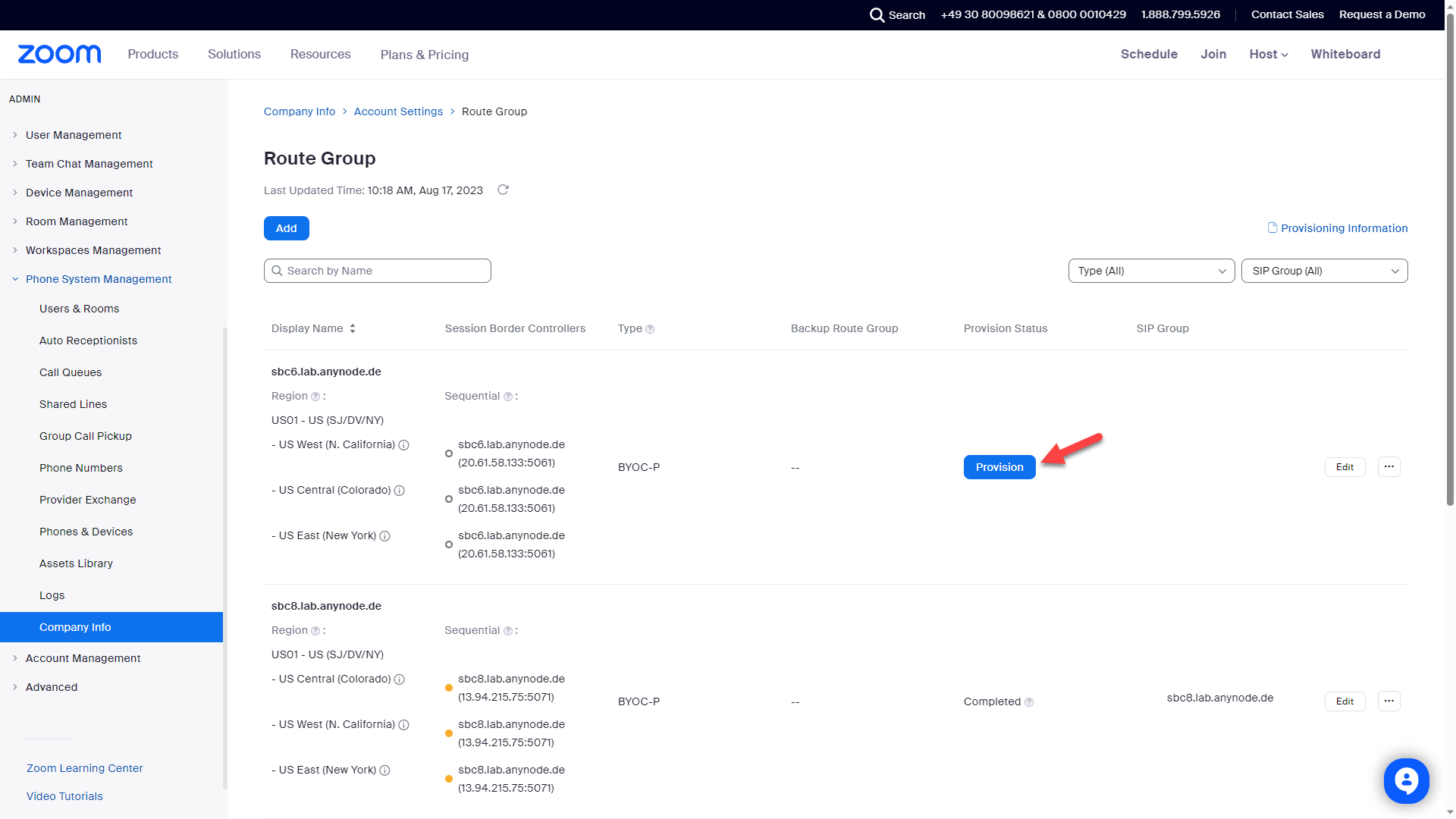The width and height of the screenshot is (1456, 819).
Task: Click info icon beside sbc6 US West (N. California)
Action: [404, 445]
